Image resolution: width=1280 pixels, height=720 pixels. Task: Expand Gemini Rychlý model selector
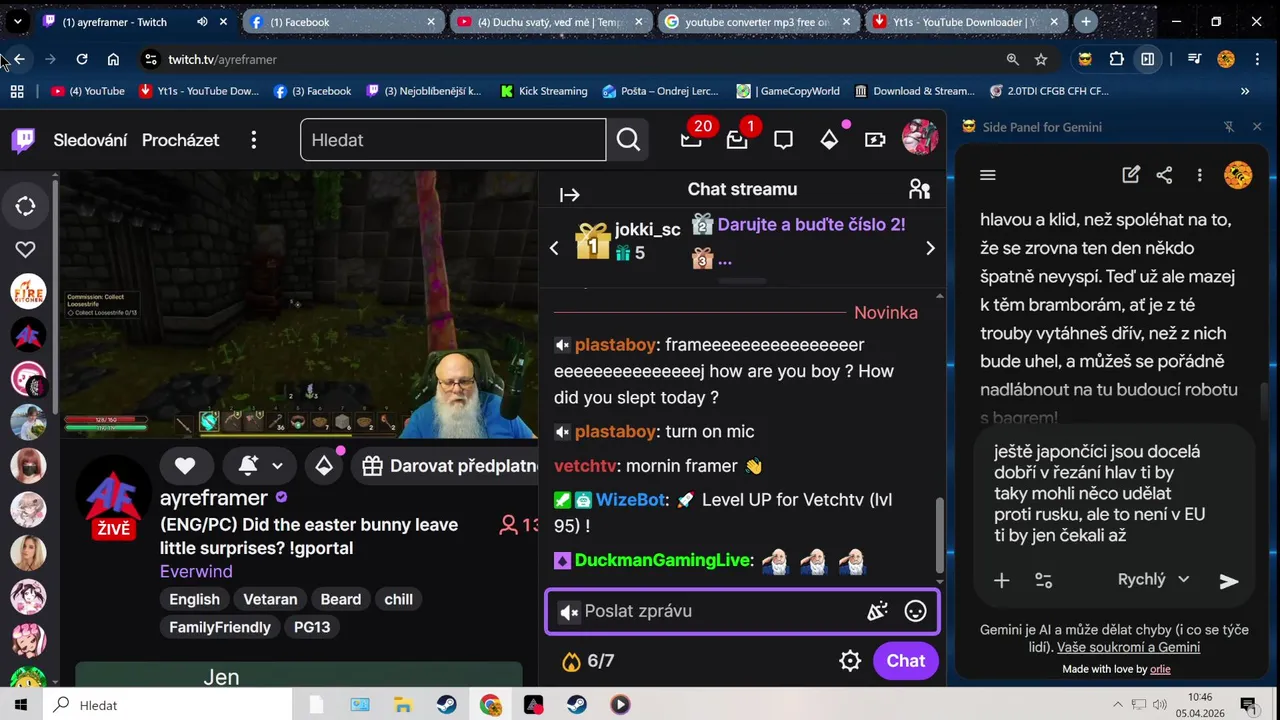click(1153, 579)
